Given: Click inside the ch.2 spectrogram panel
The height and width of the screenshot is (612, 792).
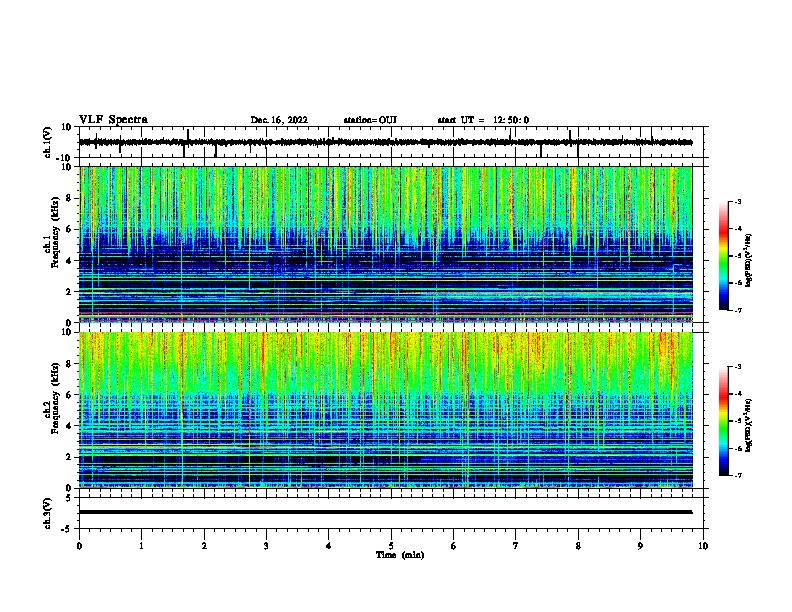Looking at the screenshot, I should [x=385, y=410].
